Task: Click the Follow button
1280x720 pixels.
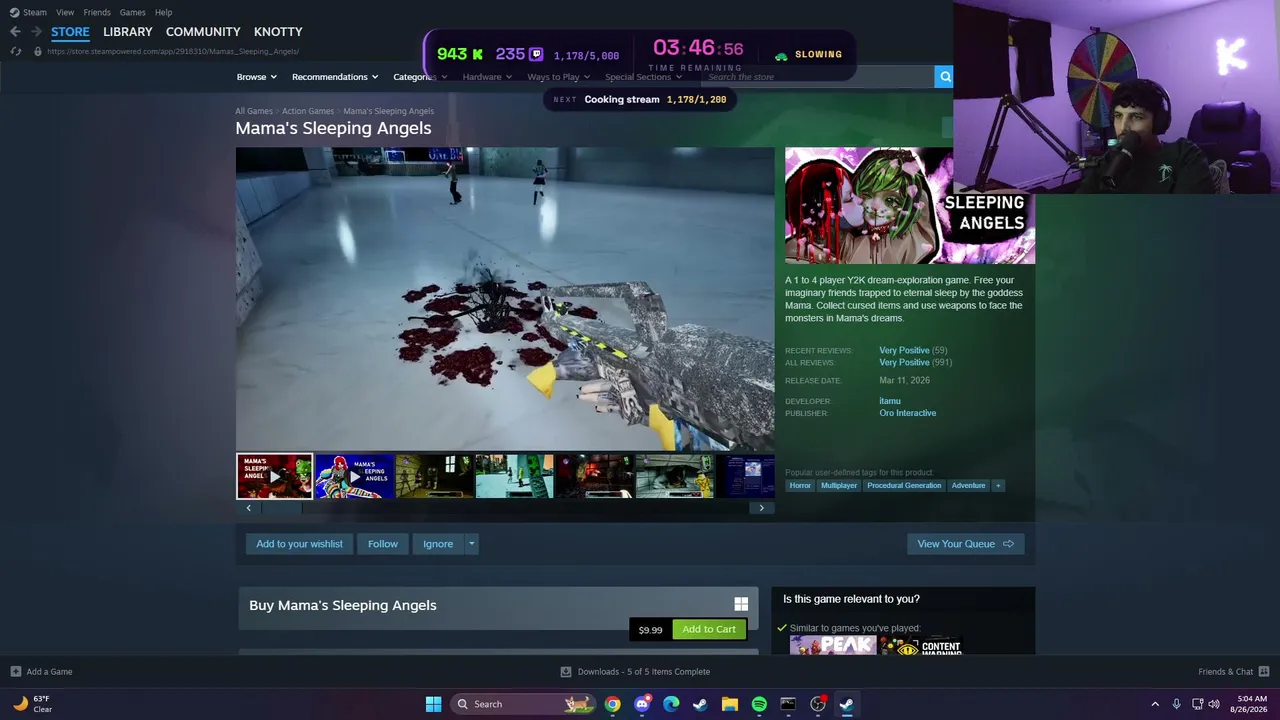Action: [x=383, y=544]
